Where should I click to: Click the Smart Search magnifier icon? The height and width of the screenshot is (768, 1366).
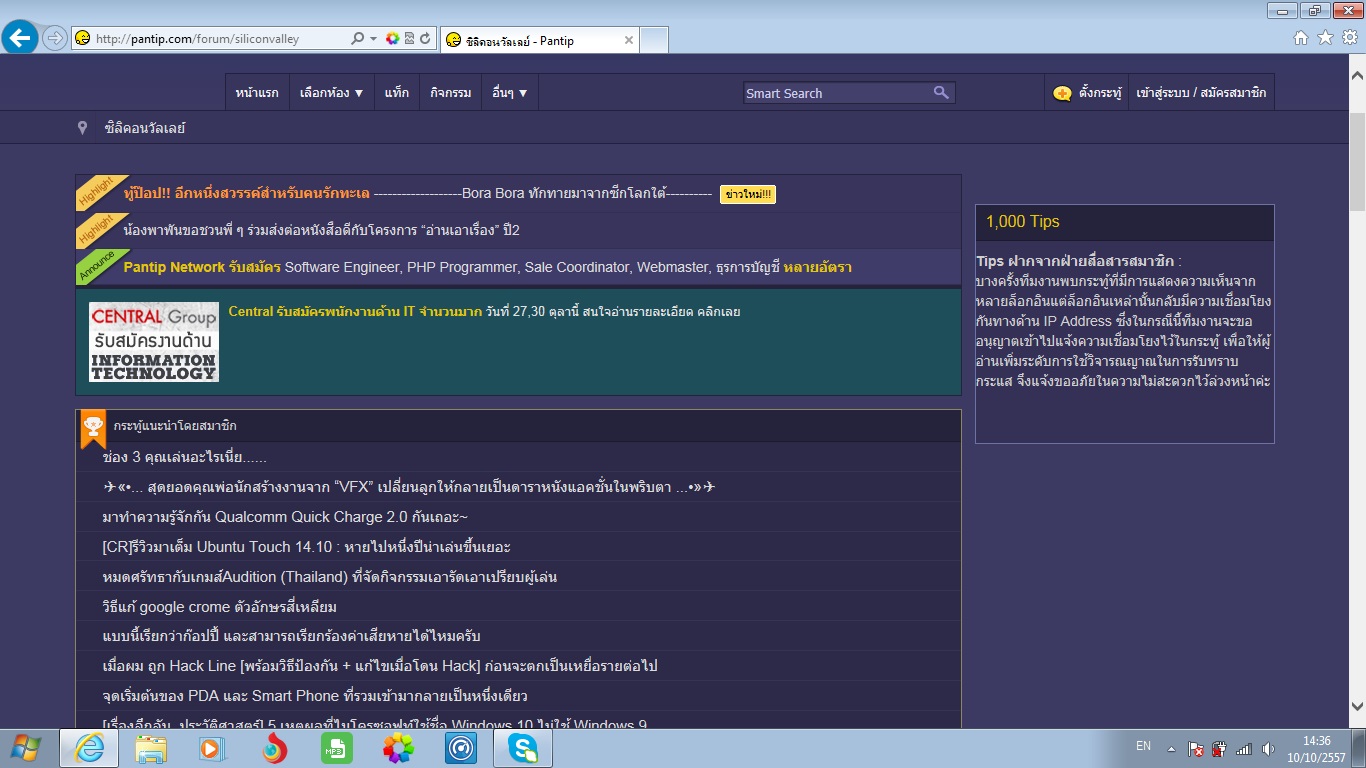tap(941, 92)
